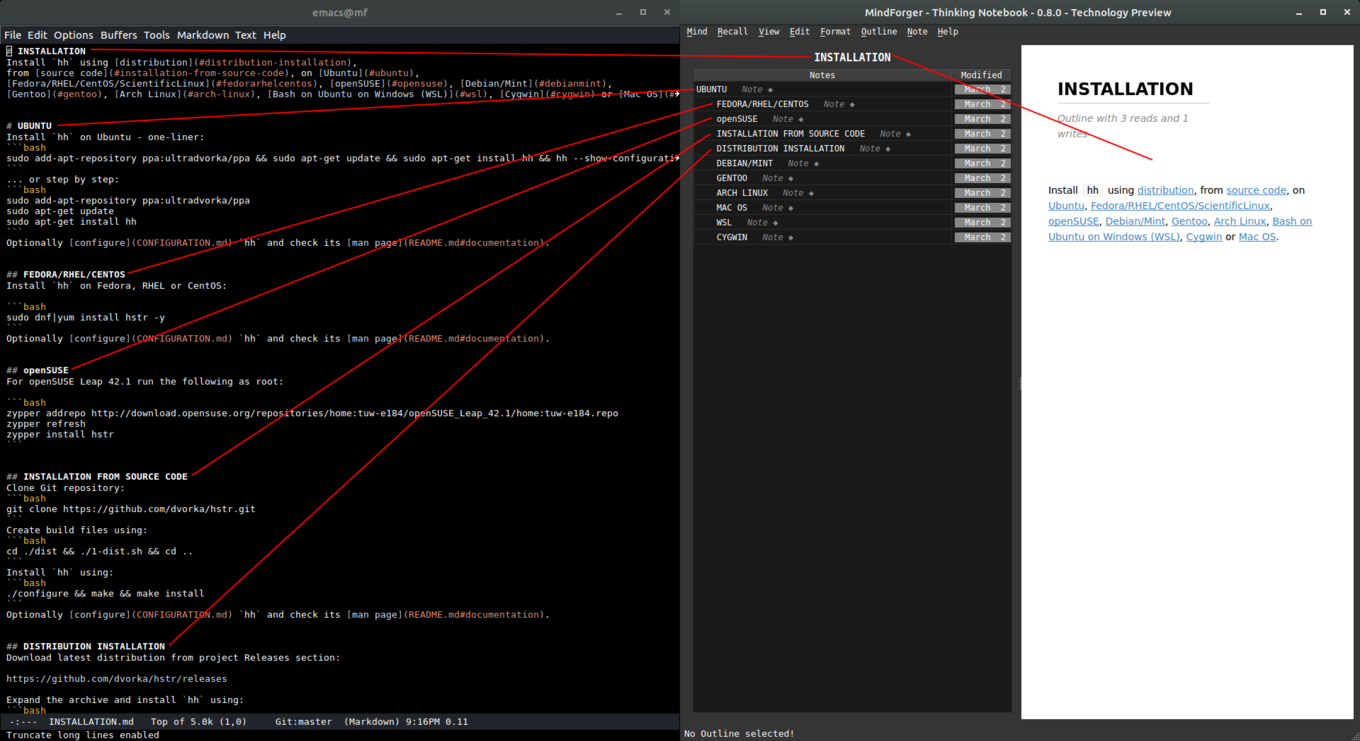The width and height of the screenshot is (1360, 741).
Task: Open the MindForger Edit menu
Action: click(x=800, y=32)
